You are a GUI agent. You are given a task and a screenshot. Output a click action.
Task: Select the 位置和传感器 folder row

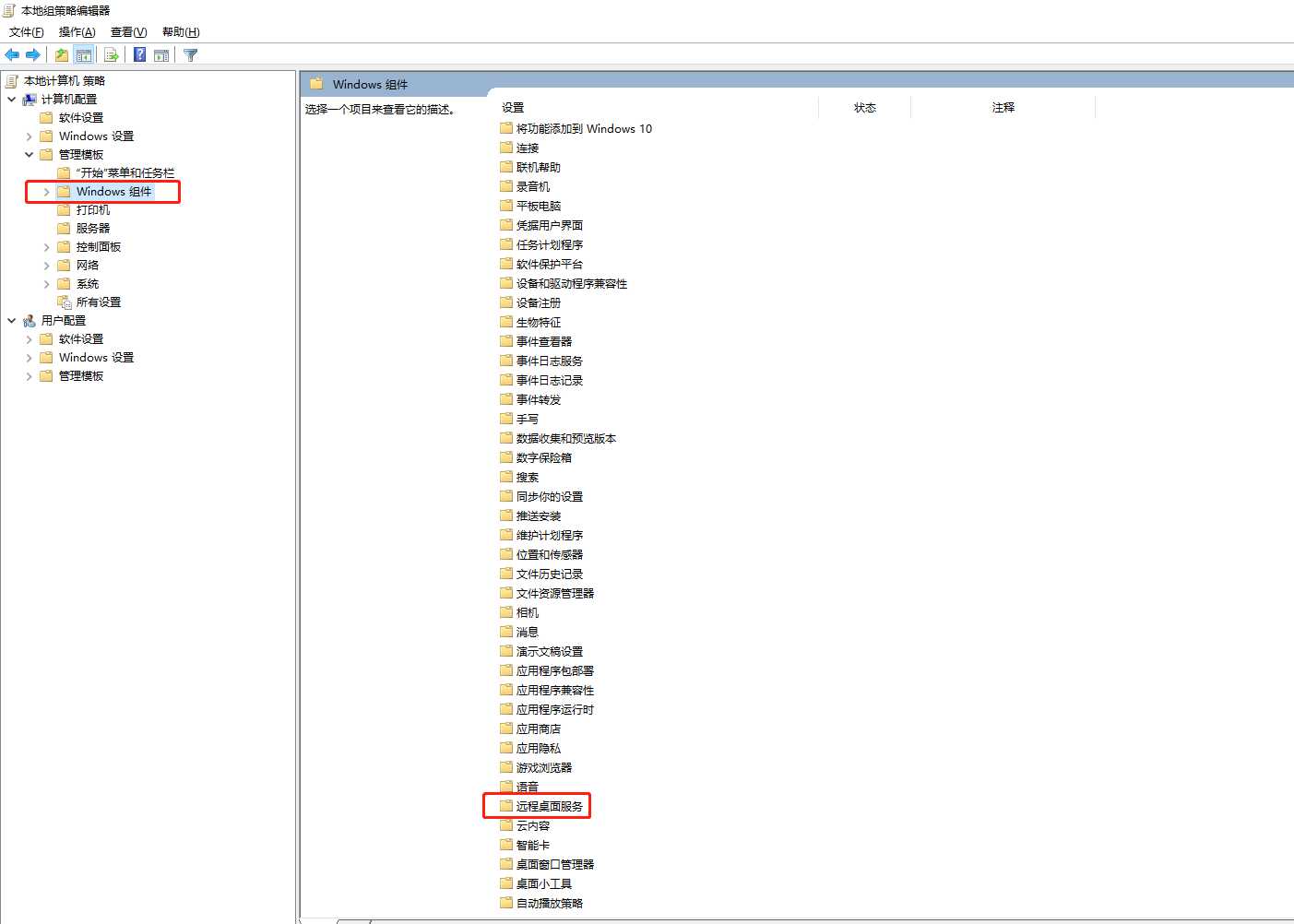[x=541, y=554]
